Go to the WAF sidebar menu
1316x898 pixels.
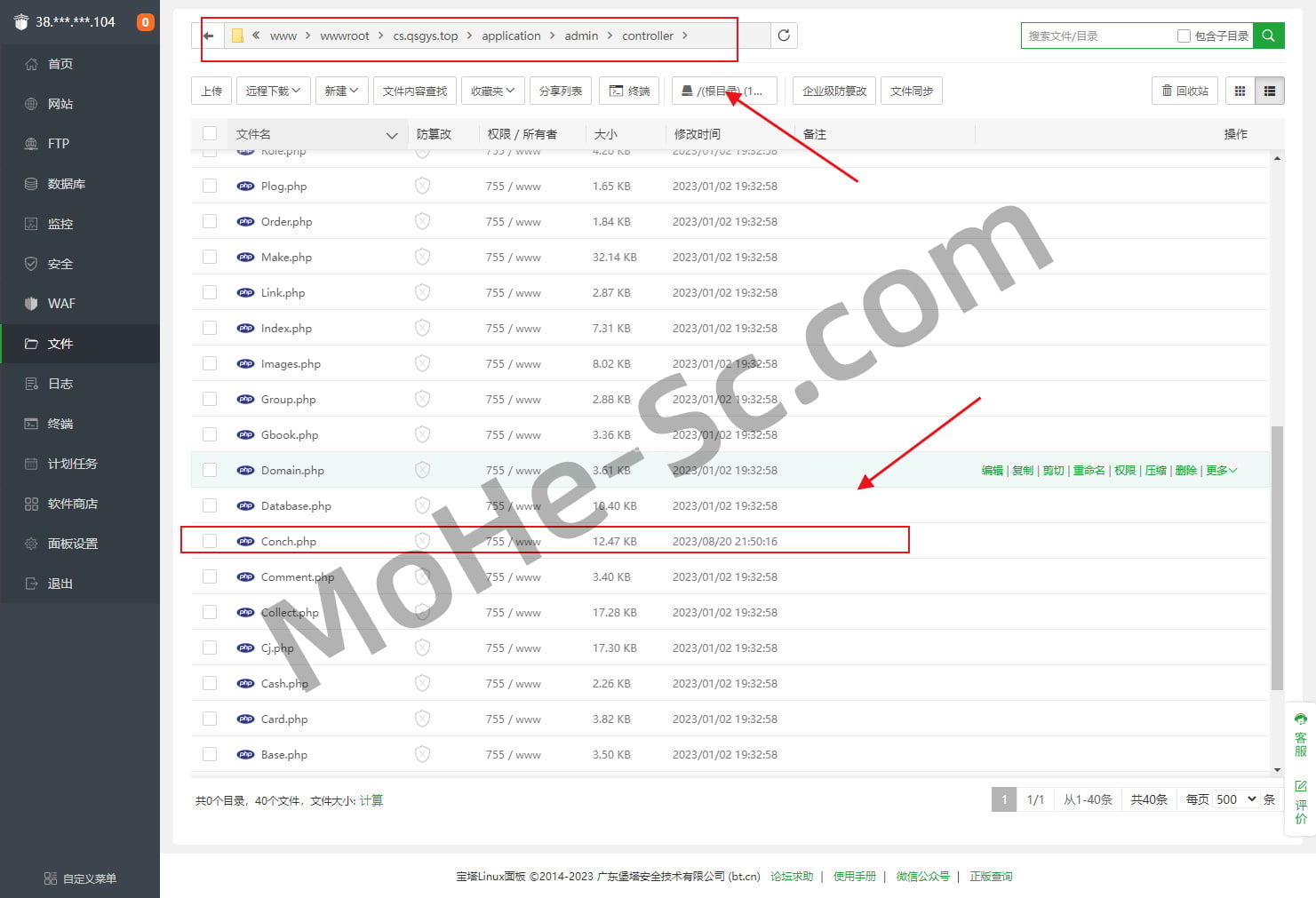point(61,304)
